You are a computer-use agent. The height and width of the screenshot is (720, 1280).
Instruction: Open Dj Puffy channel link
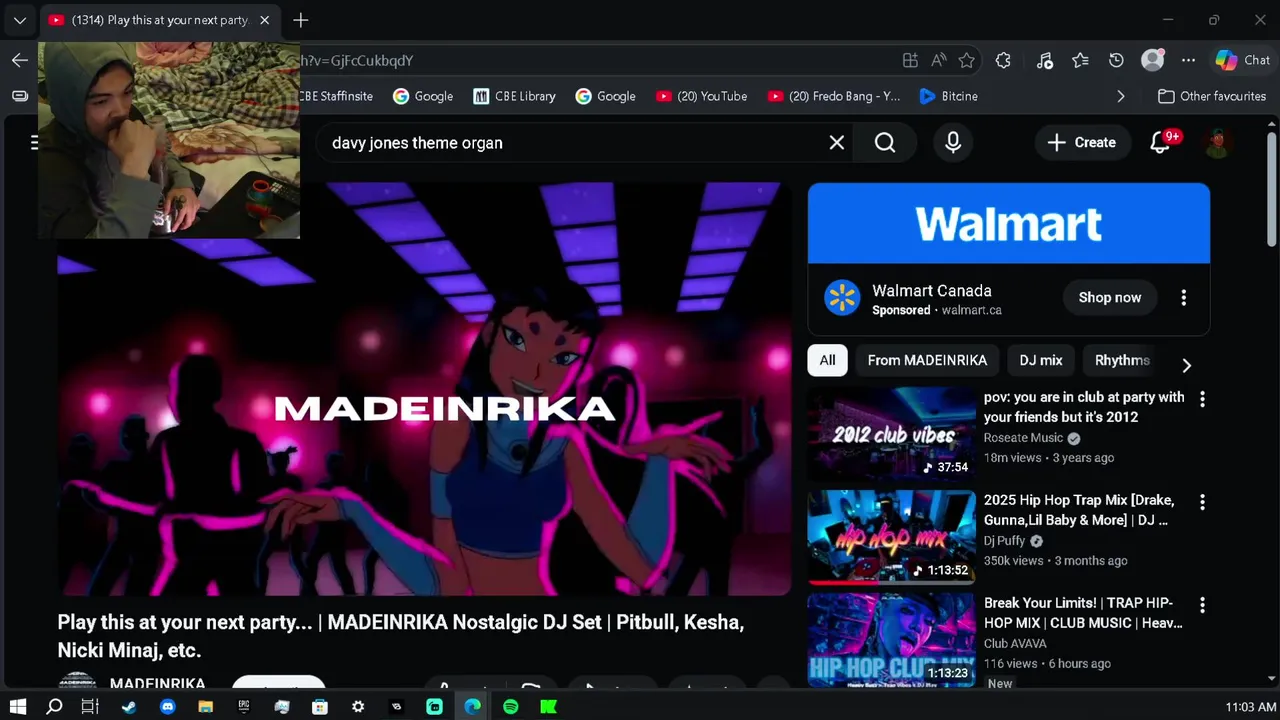(1004, 541)
